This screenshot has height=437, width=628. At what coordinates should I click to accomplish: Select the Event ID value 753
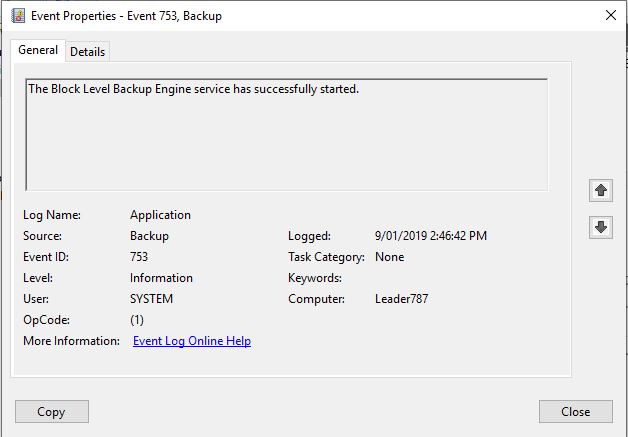pyautogui.click(x=139, y=257)
